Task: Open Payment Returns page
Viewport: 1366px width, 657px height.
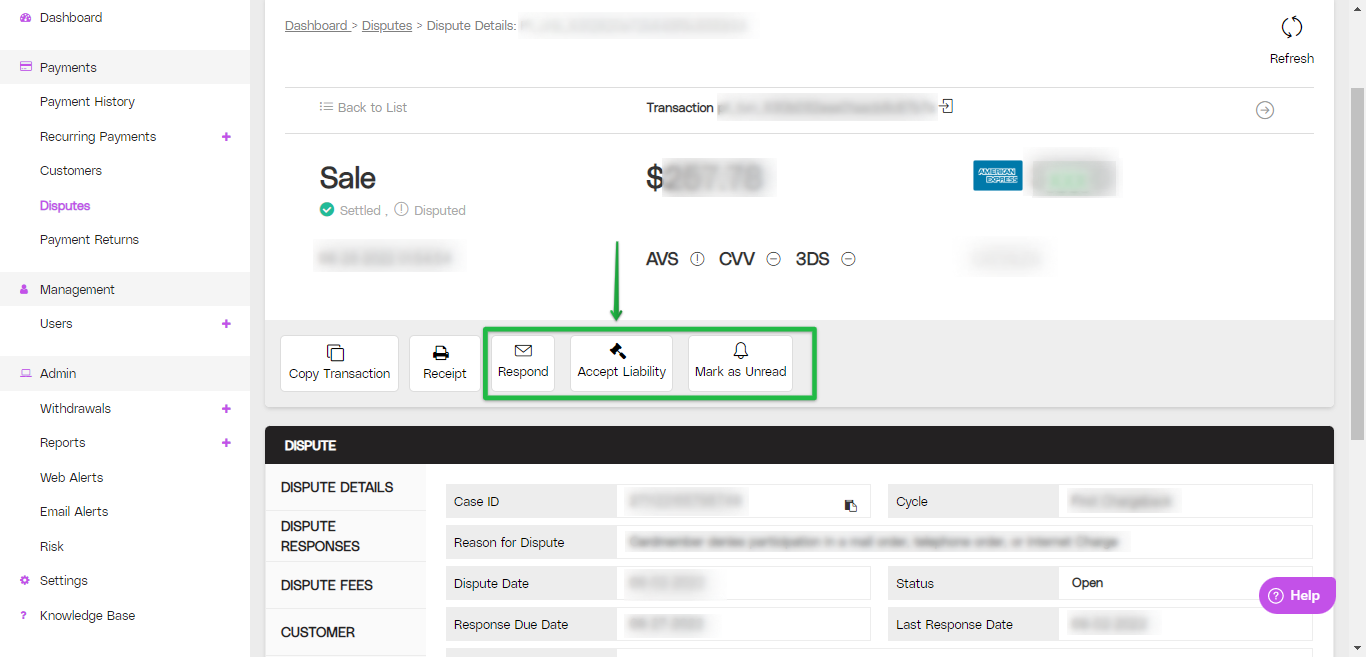Action: (x=89, y=240)
